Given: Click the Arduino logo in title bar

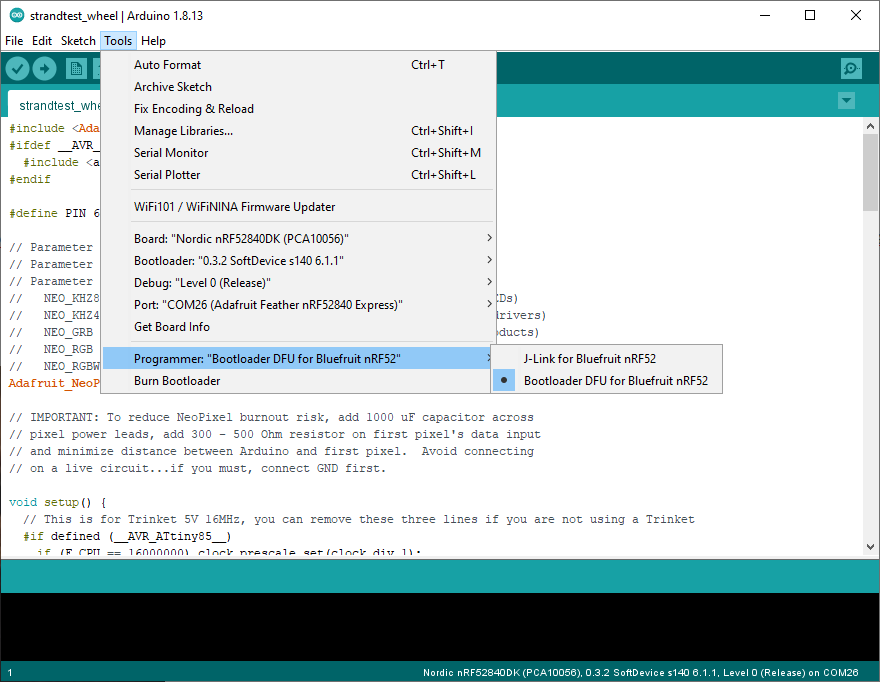Looking at the screenshot, I should point(17,15).
